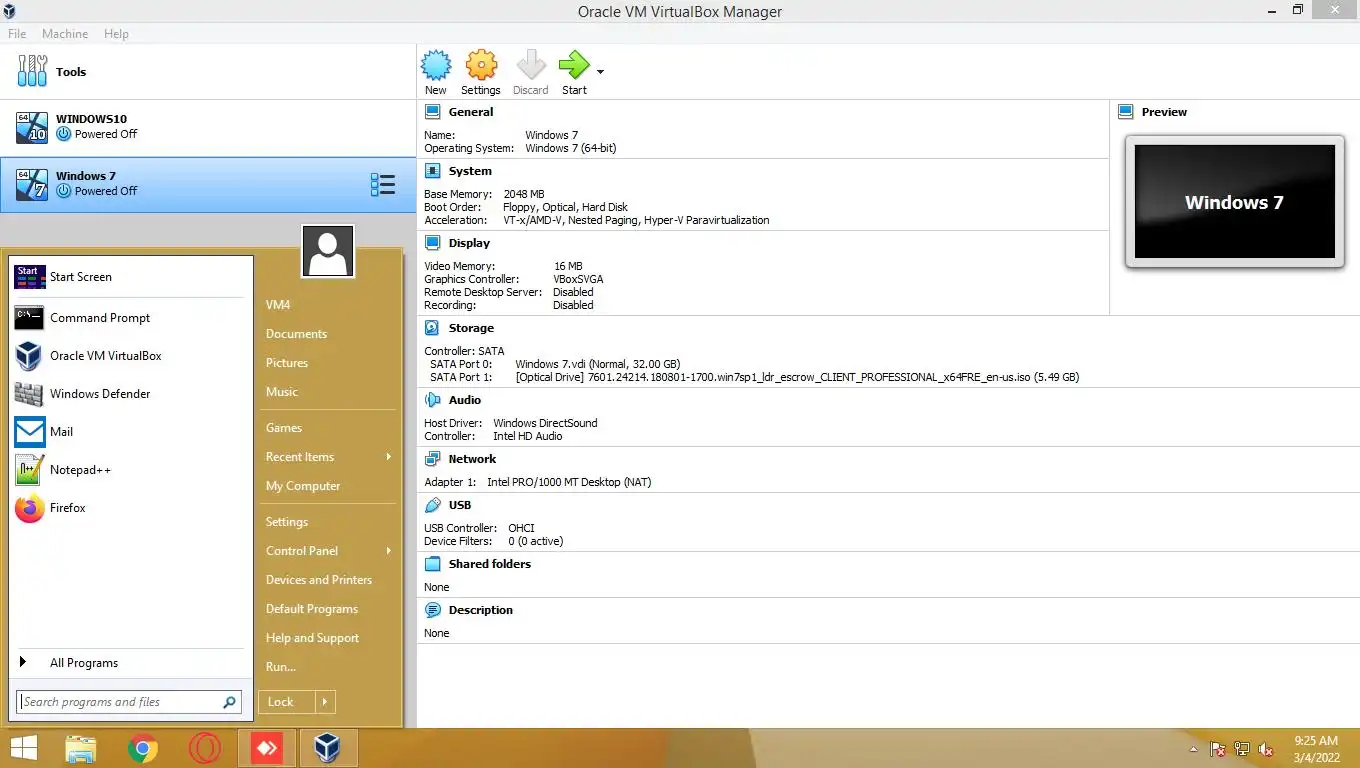Expand All Programs list
This screenshot has height=768, width=1360.
pos(130,663)
